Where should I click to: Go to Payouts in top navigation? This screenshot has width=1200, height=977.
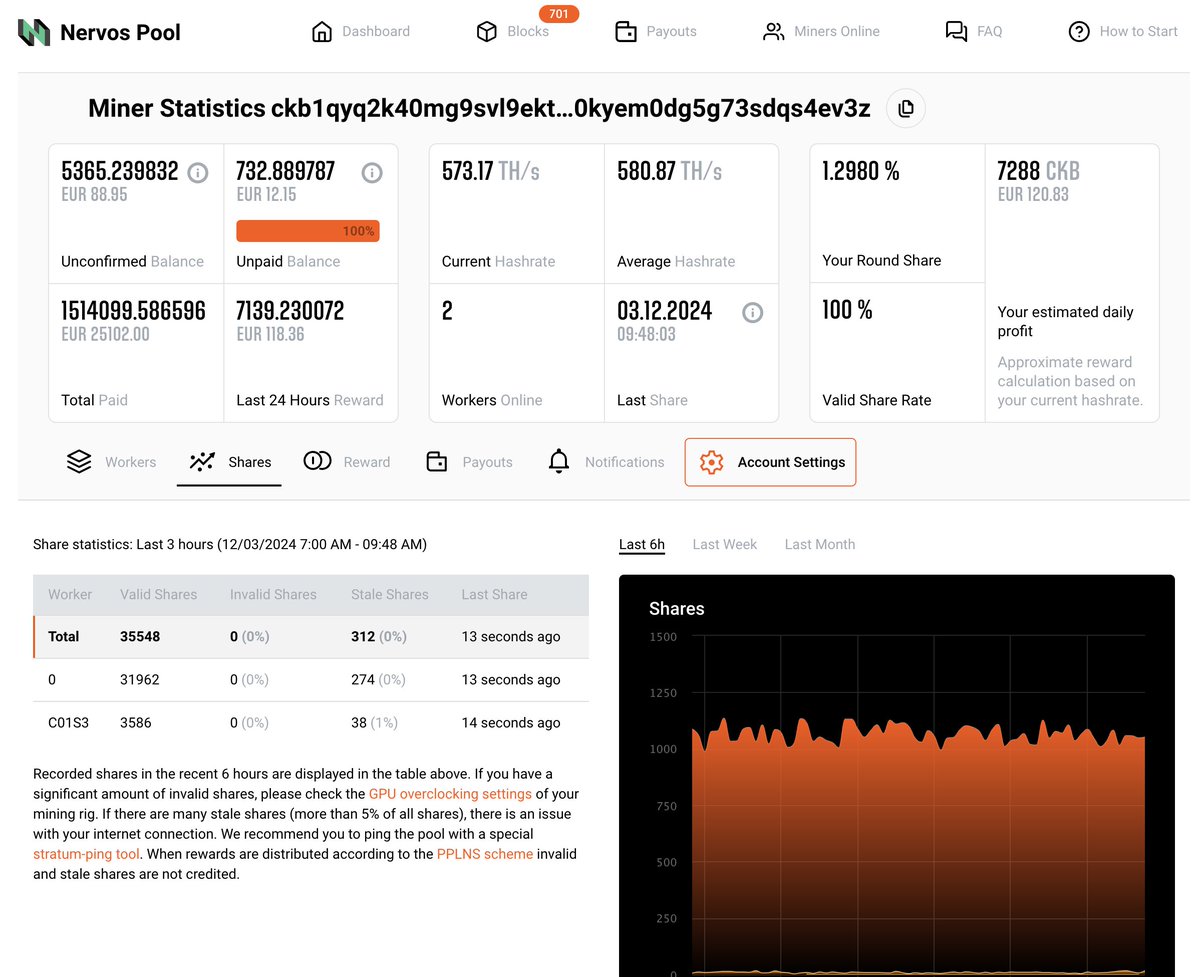pyautogui.click(x=656, y=32)
